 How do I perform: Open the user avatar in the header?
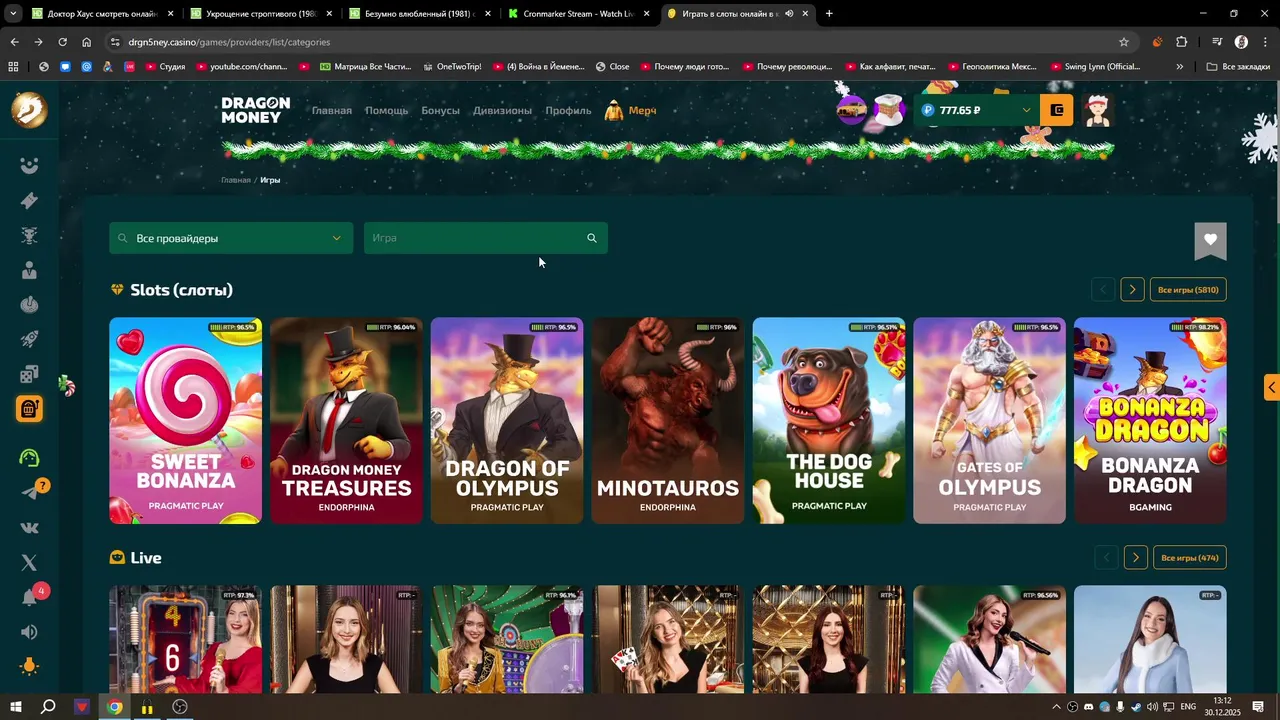click(x=1098, y=110)
